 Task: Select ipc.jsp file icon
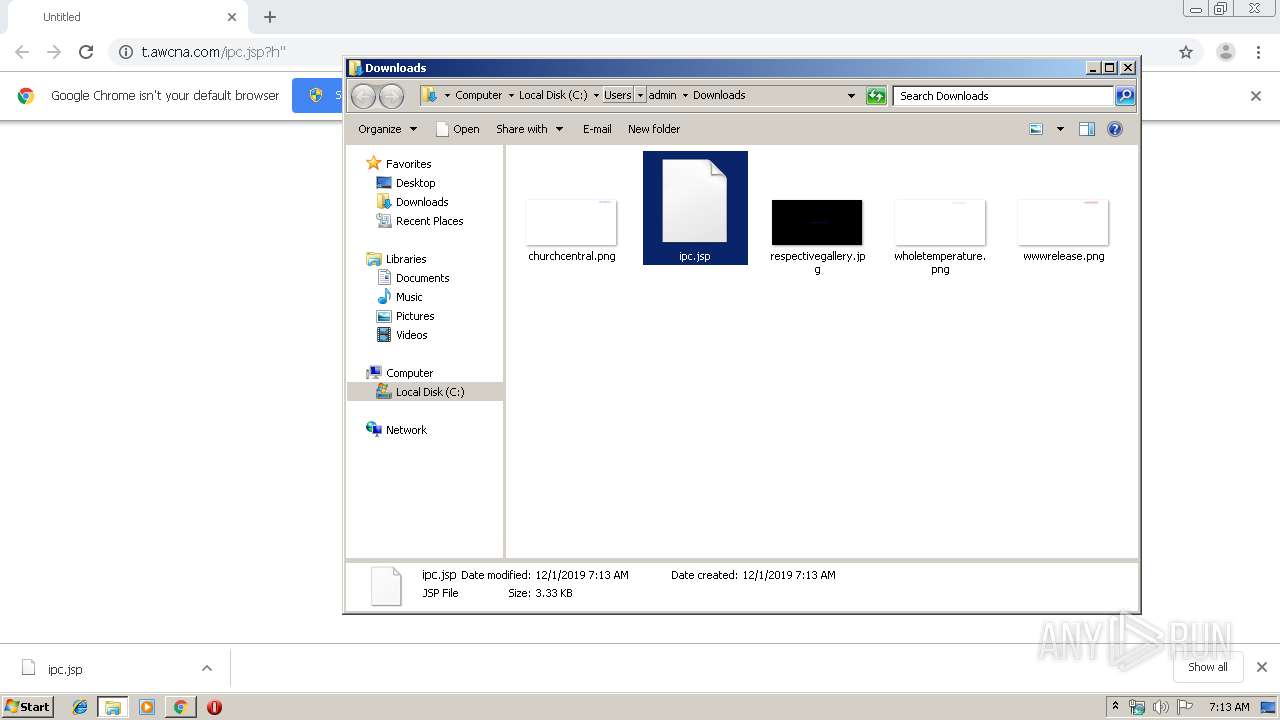(x=695, y=208)
